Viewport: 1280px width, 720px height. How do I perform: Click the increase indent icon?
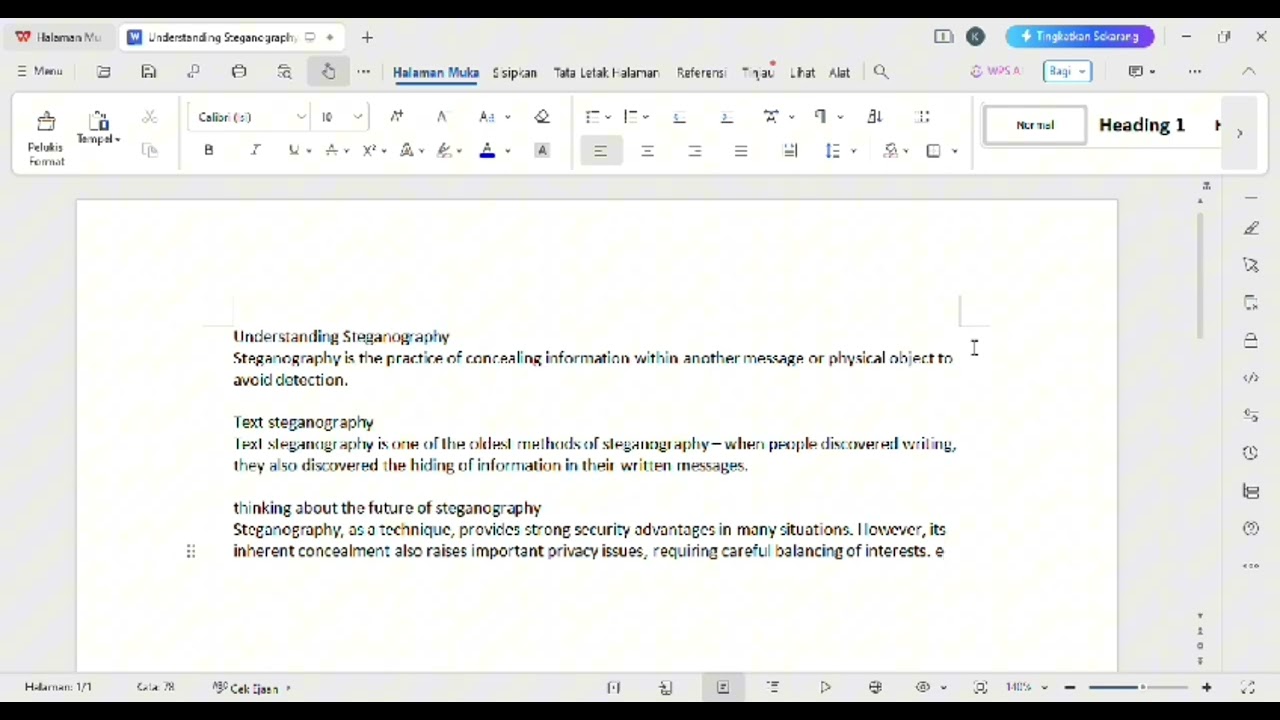(726, 117)
